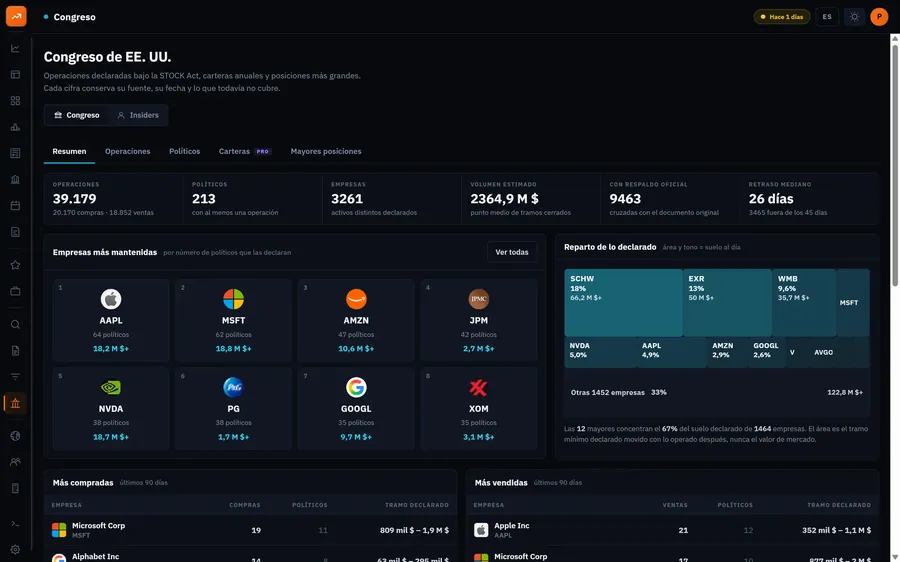Open the globe sidebar icon
Image resolution: width=900 pixels, height=562 pixels.
pyautogui.click(x=15, y=436)
